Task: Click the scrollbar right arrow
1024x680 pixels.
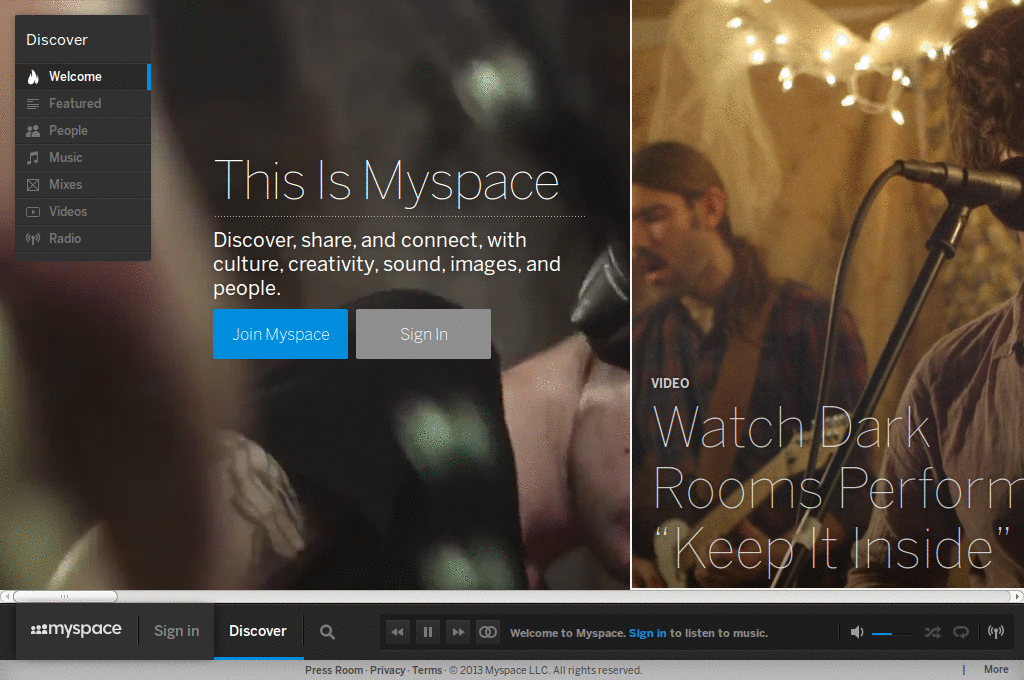Action: [x=1017, y=596]
